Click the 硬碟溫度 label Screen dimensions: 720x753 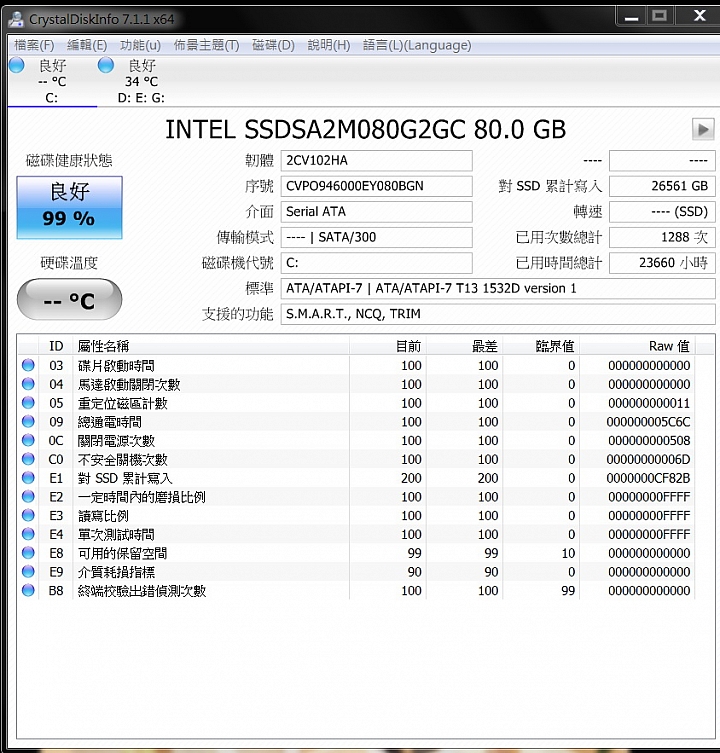pyautogui.click(x=69, y=263)
